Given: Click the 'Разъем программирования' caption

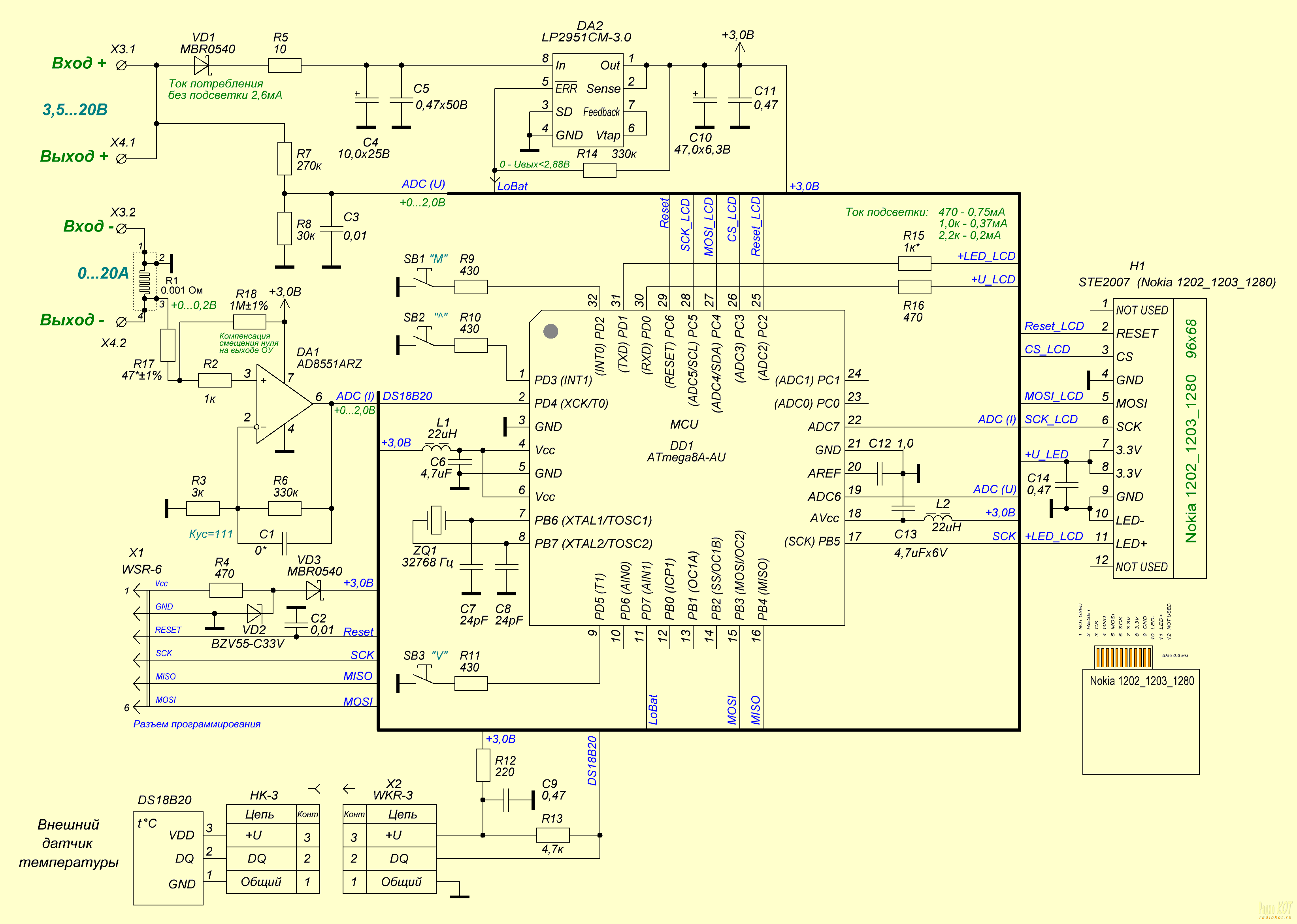Looking at the screenshot, I should click(x=197, y=724).
